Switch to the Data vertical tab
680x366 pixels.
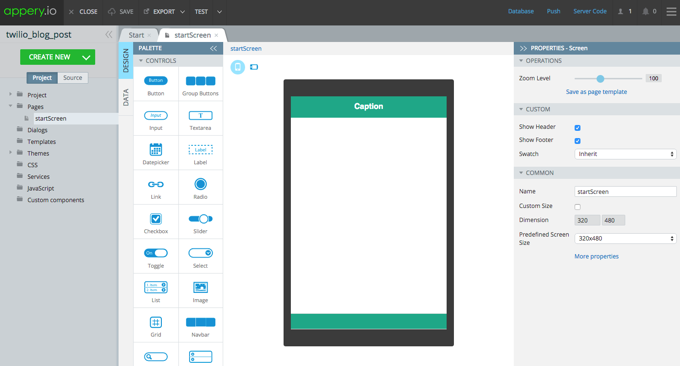pos(126,97)
